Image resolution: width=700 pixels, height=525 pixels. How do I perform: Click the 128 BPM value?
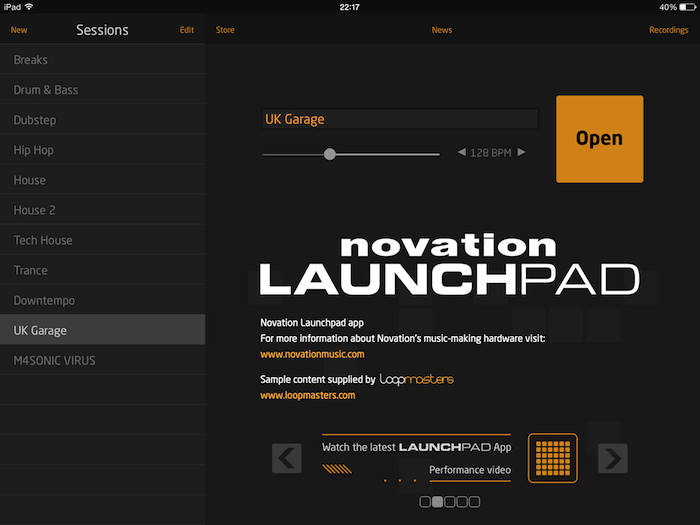(x=491, y=153)
